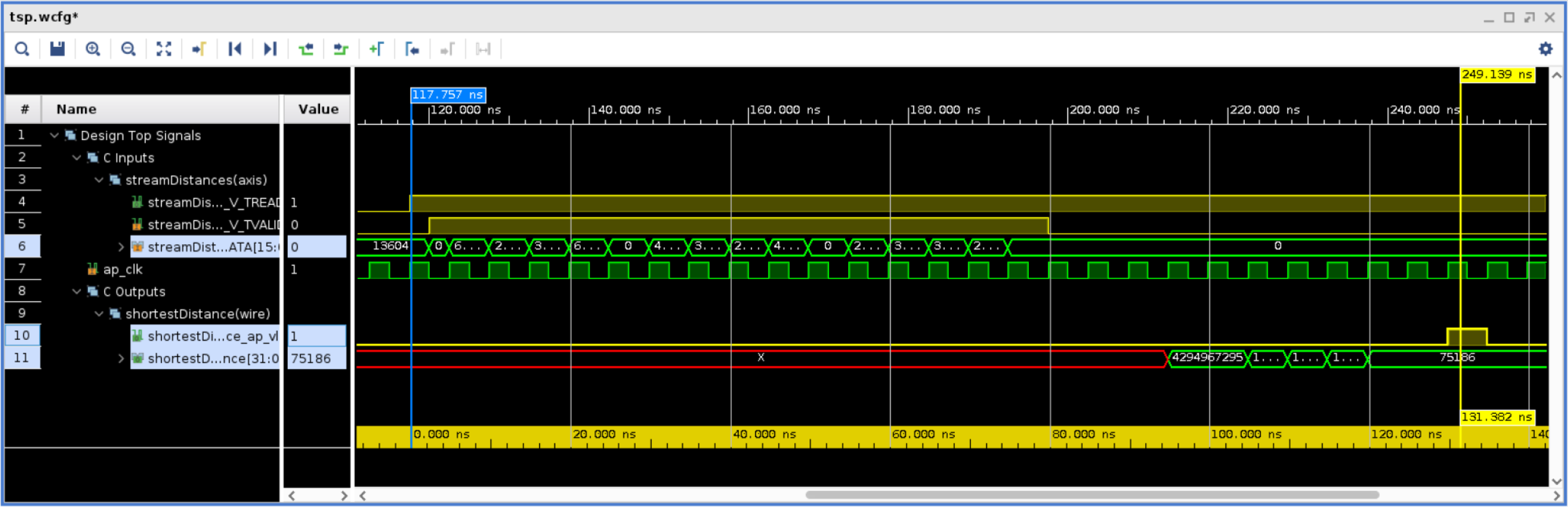Jump to the cursor position
This screenshot has width=1568, height=507.
199,49
